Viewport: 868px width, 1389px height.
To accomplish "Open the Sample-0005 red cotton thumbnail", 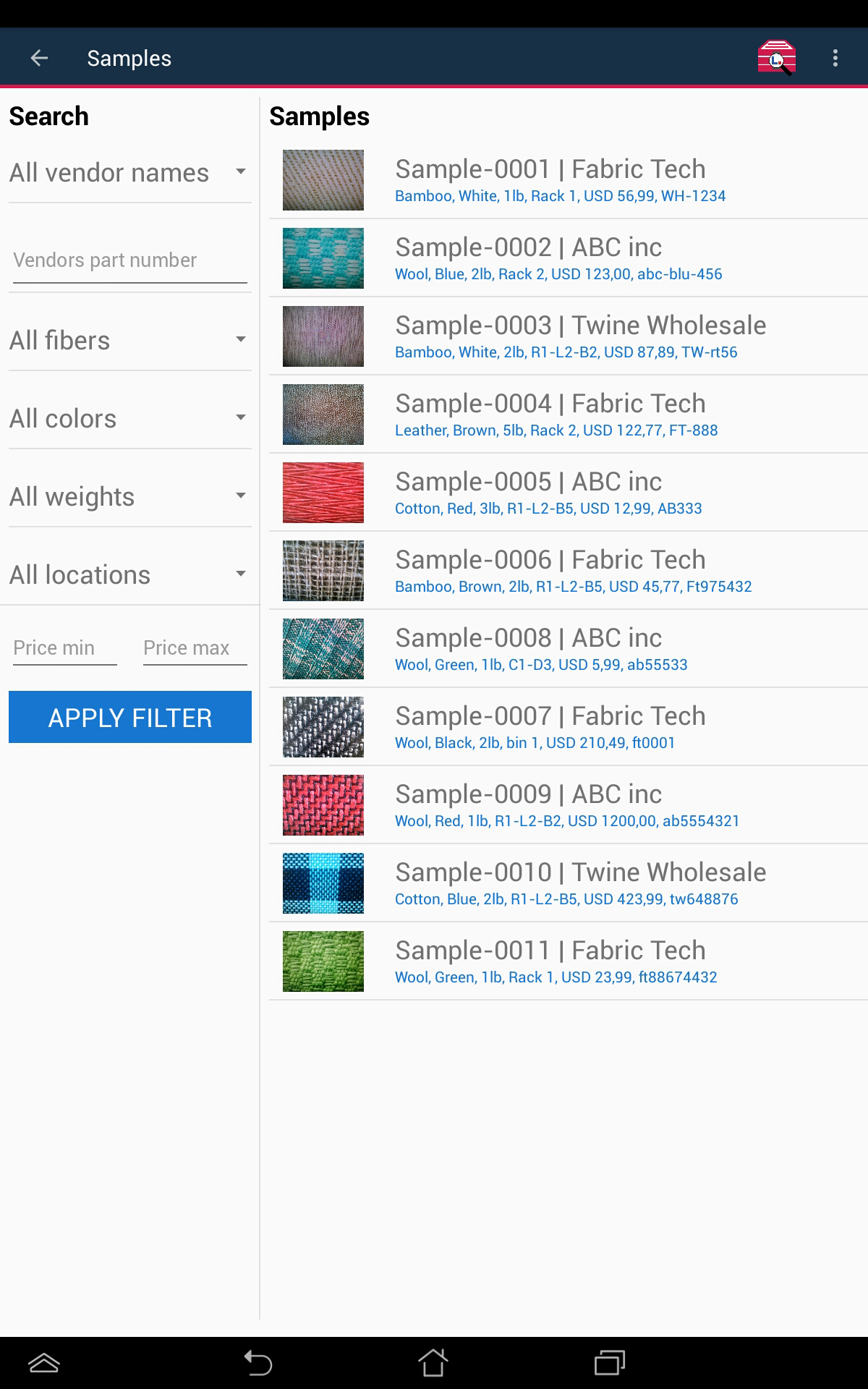I will pos(323,493).
